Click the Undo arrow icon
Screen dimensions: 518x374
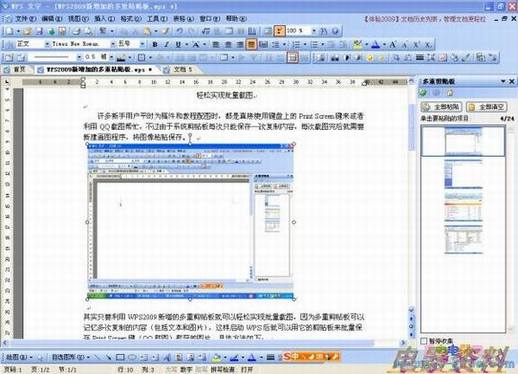(x=180, y=31)
